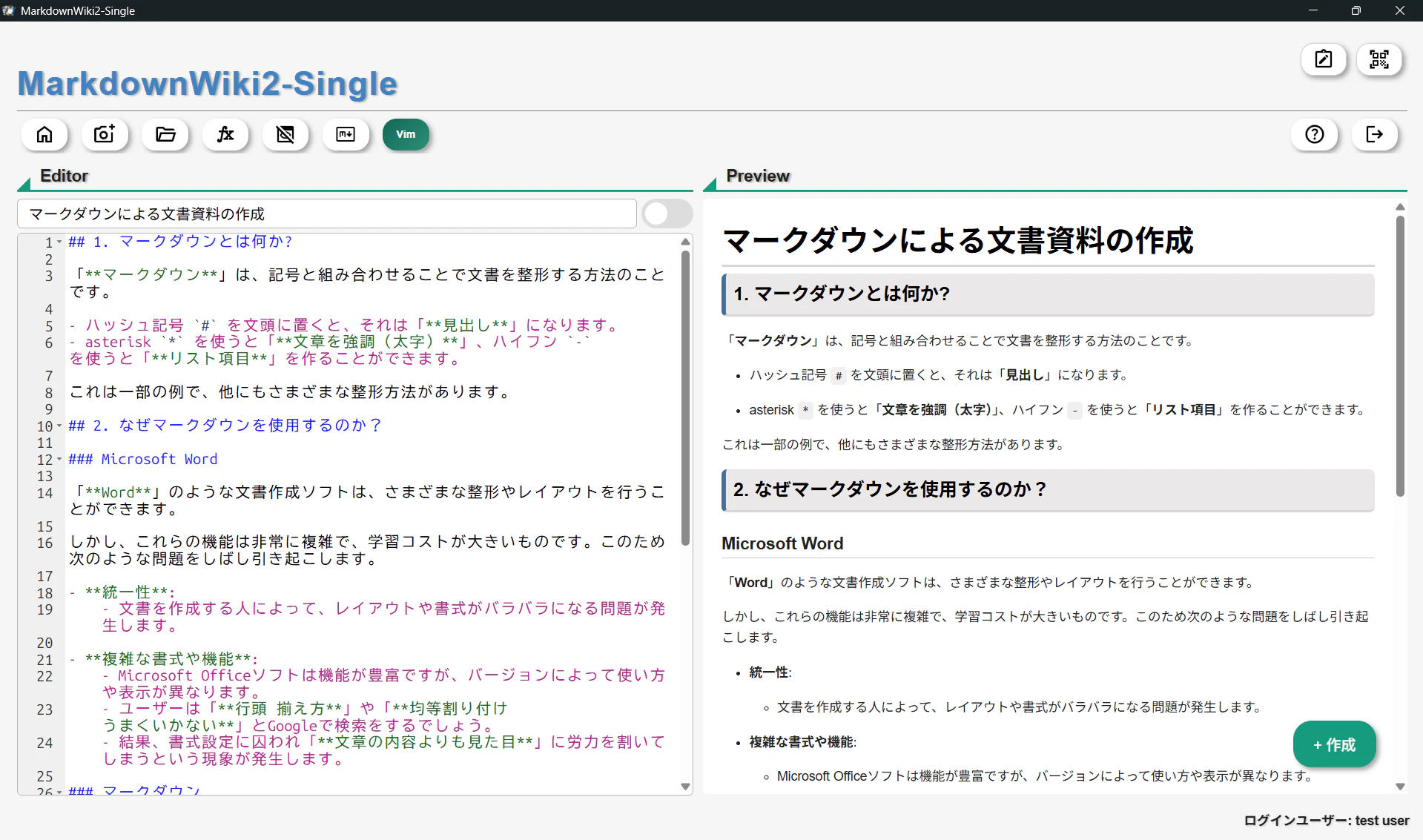Image resolution: width=1423 pixels, height=840 pixels.
Task: Minimize the MarkdownWiki2-Single window
Action: 1313,10
